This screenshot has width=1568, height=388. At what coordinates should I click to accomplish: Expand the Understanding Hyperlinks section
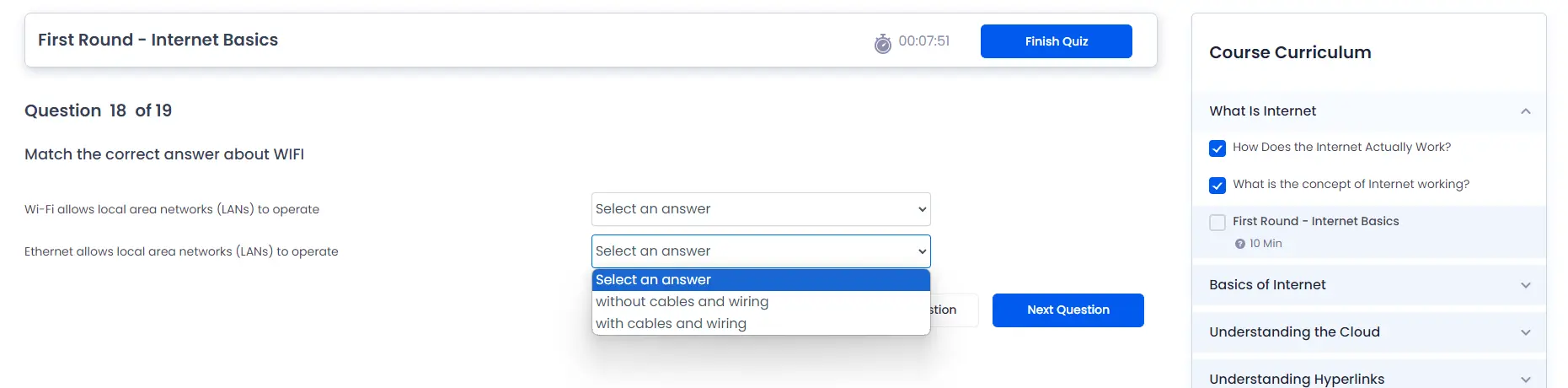click(x=1368, y=377)
